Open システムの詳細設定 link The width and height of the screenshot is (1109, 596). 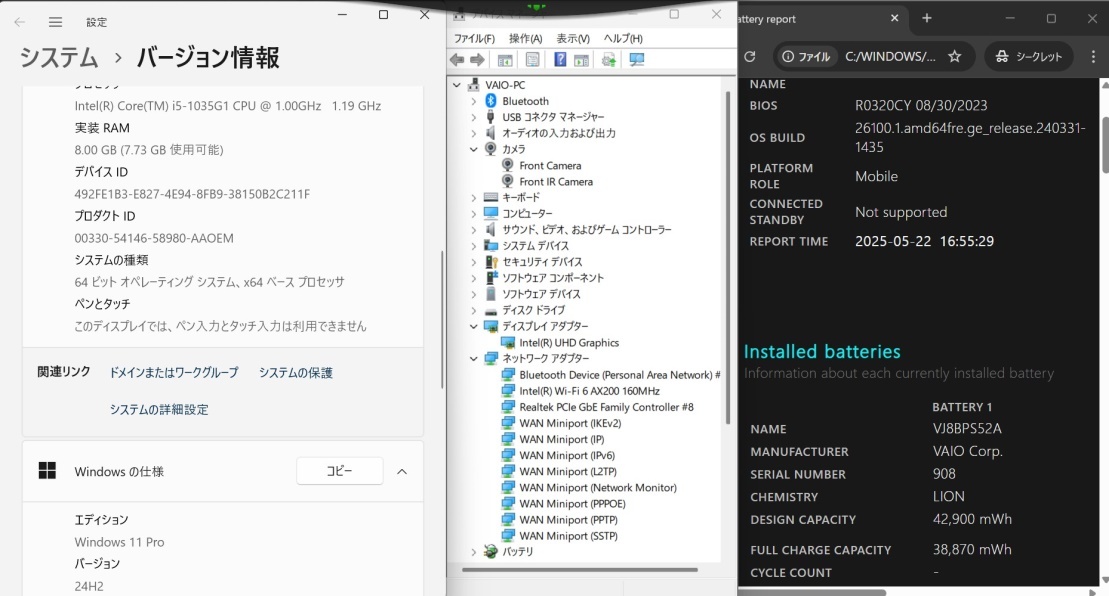159,409
